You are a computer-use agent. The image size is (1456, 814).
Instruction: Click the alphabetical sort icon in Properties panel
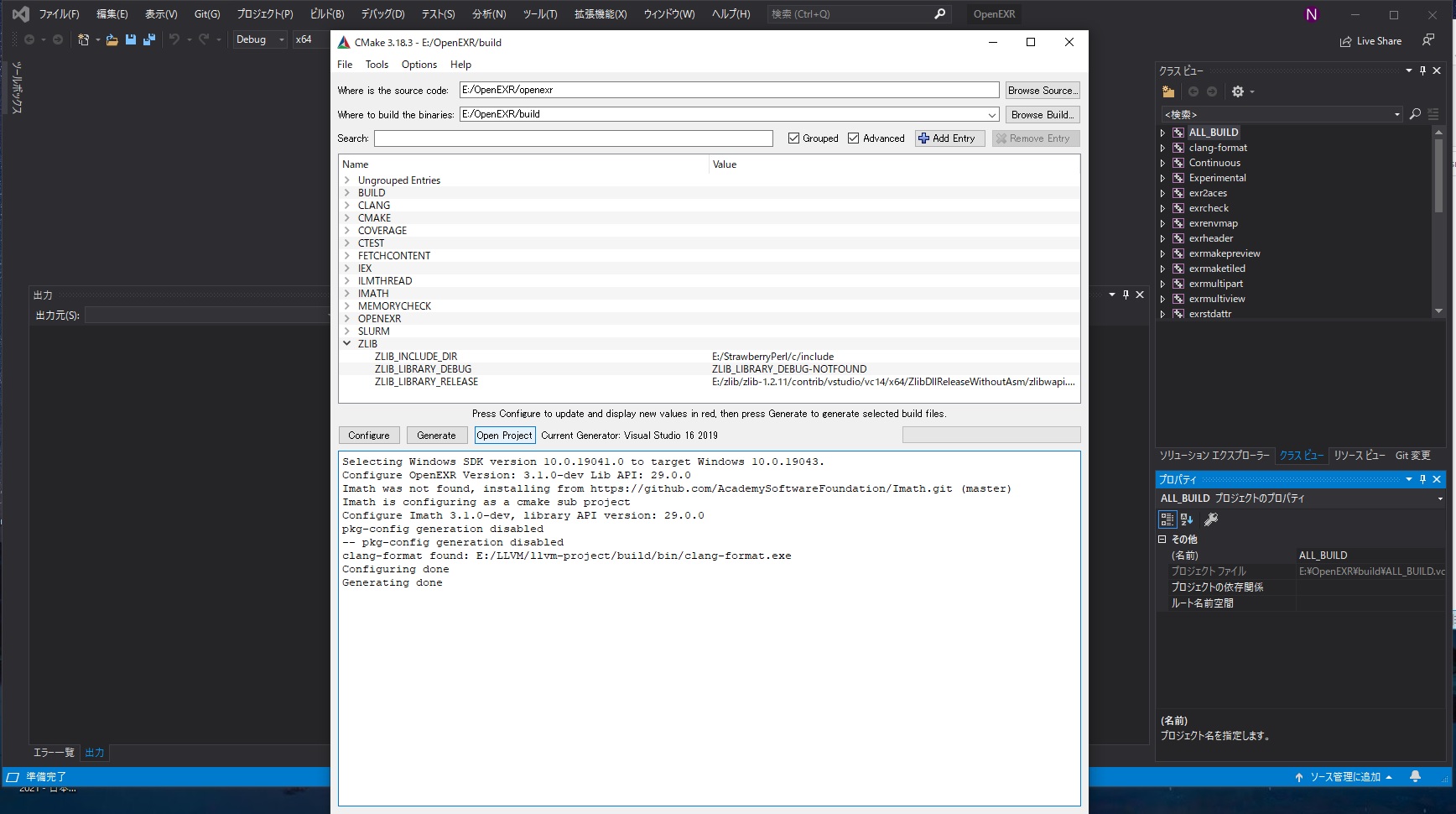click(x=1185, y=519)
